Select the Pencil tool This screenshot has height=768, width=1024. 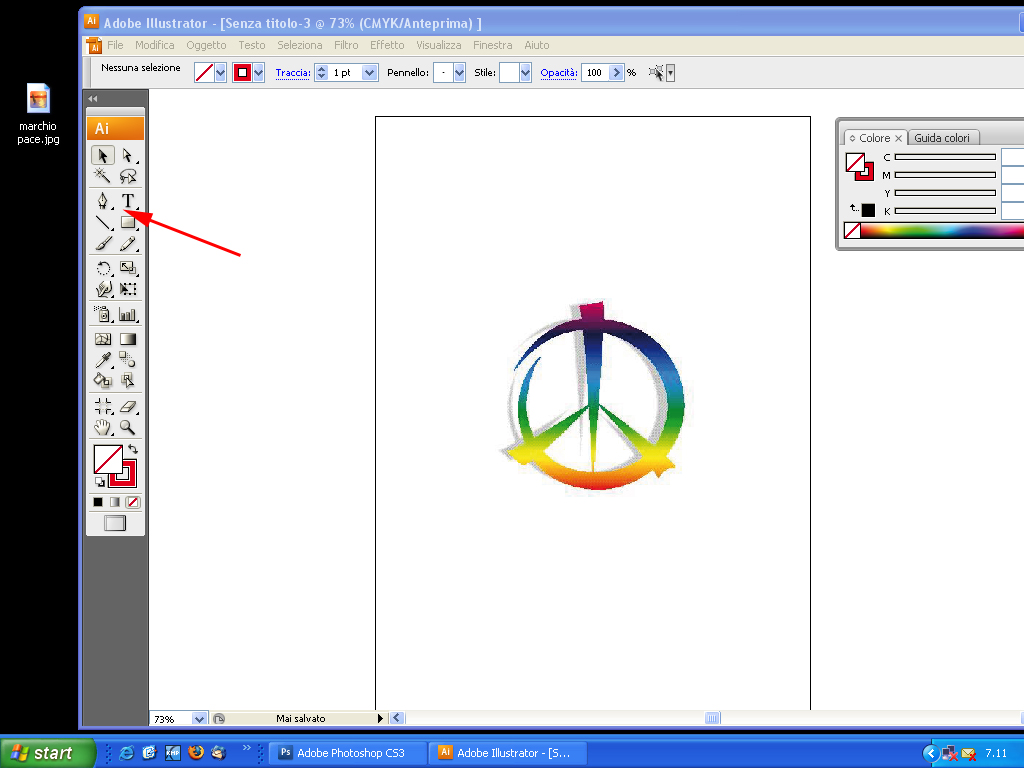(127, 244)
